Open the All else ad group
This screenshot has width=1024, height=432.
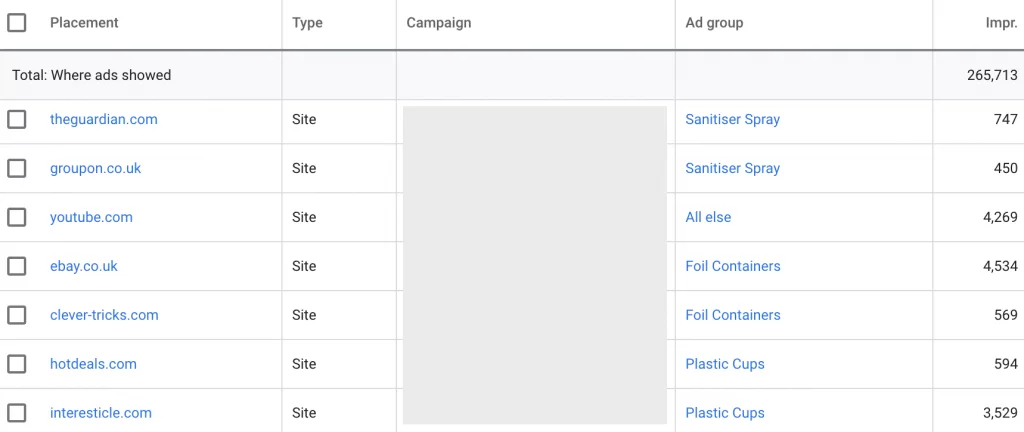tap(708, 217)
